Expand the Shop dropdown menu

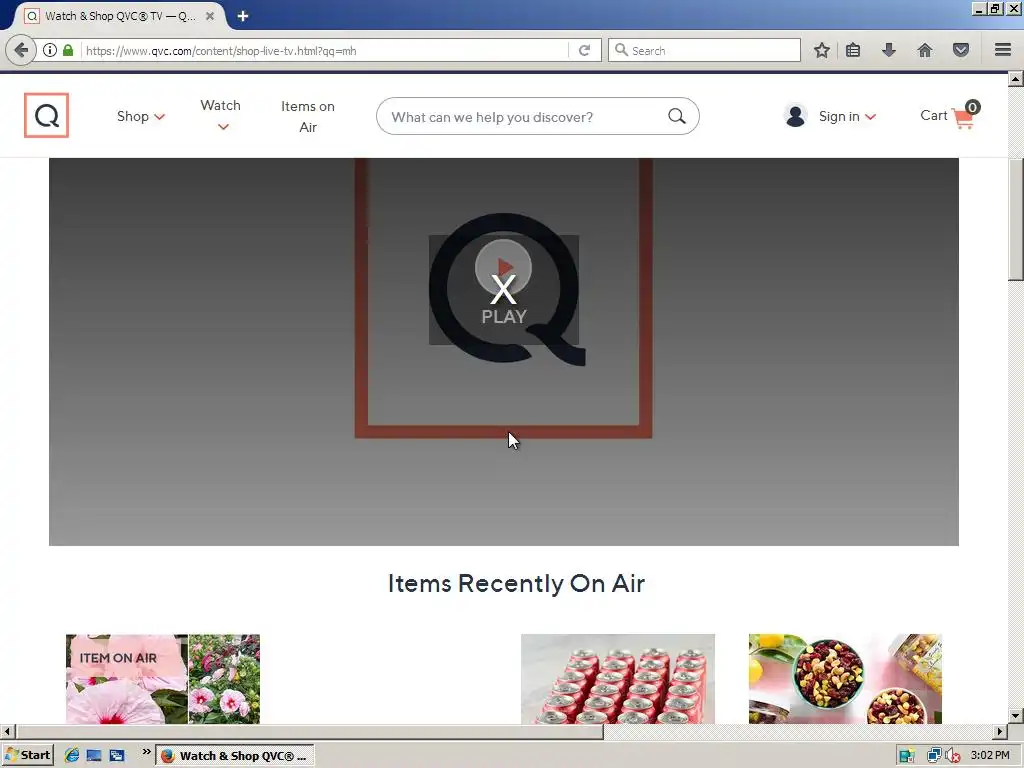pos(141,116)
